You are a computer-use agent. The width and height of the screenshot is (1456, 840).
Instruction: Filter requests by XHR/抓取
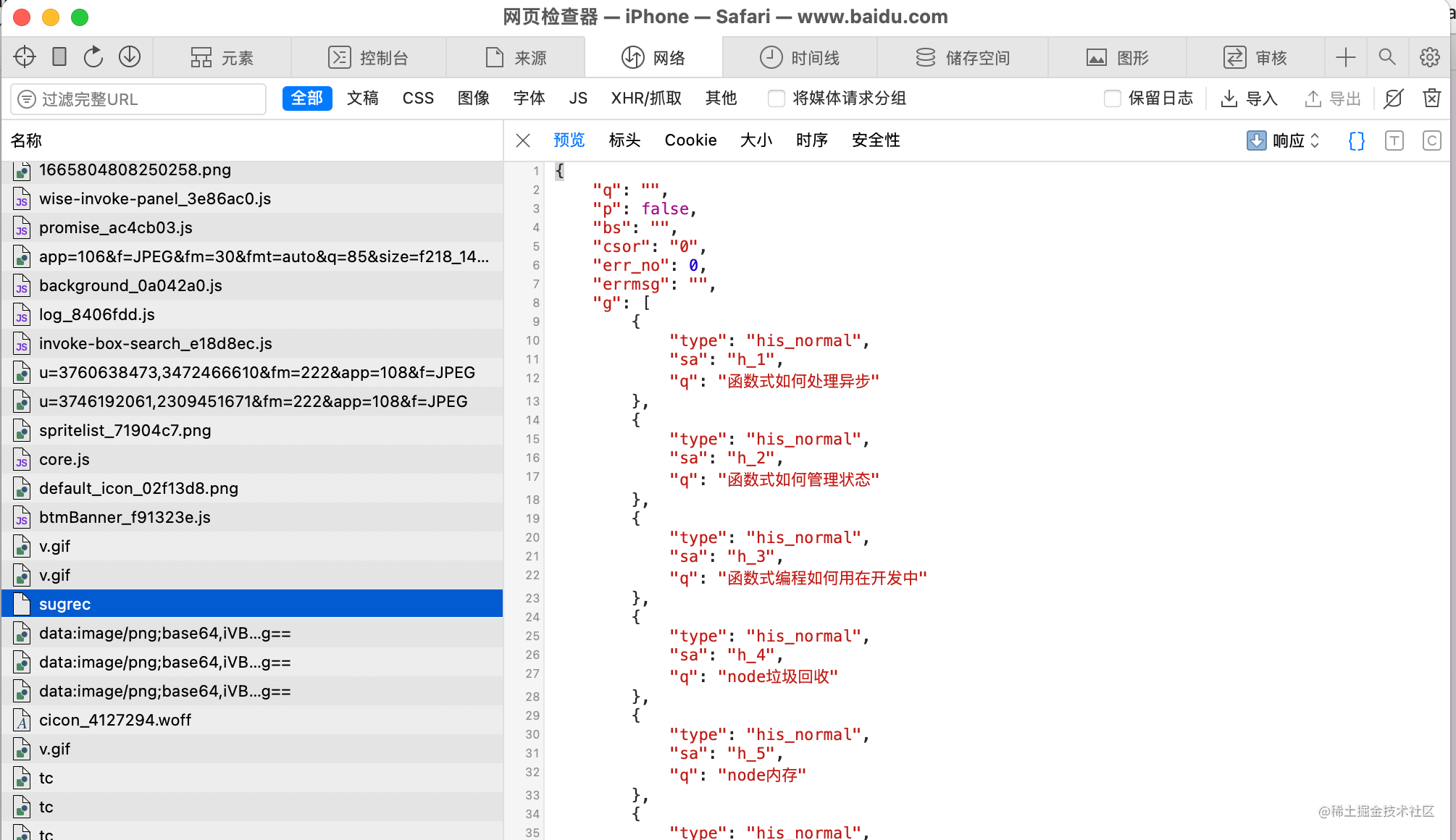[x=646, y=98]
